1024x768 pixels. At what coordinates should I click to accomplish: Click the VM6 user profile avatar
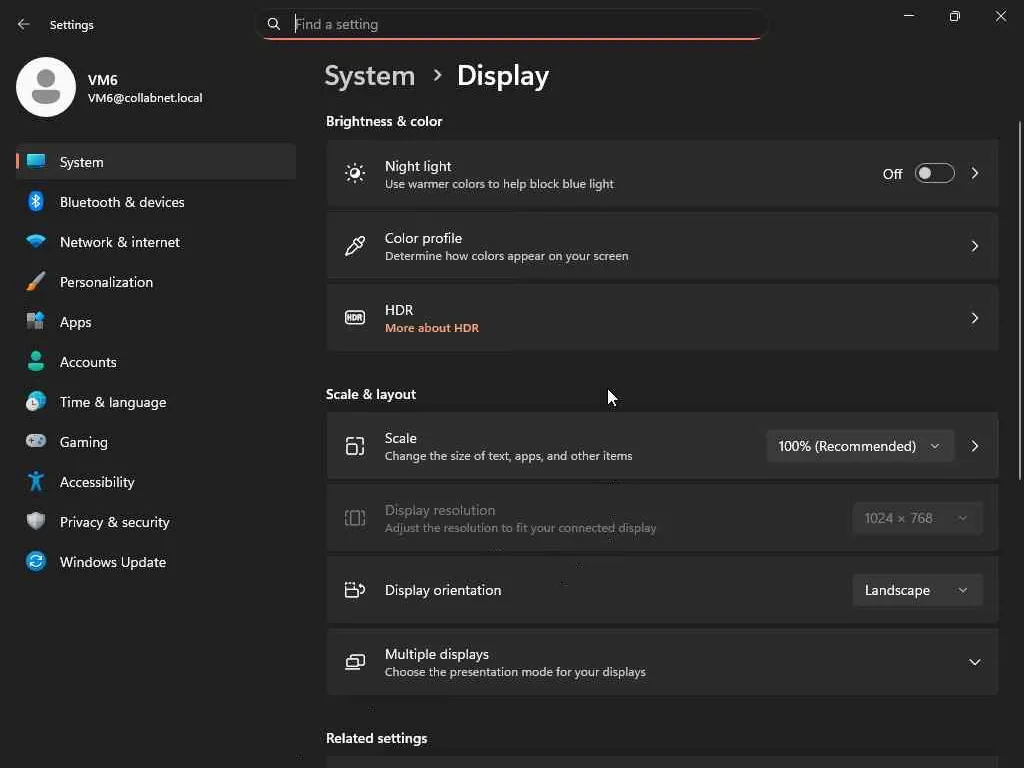click(46, 87)
